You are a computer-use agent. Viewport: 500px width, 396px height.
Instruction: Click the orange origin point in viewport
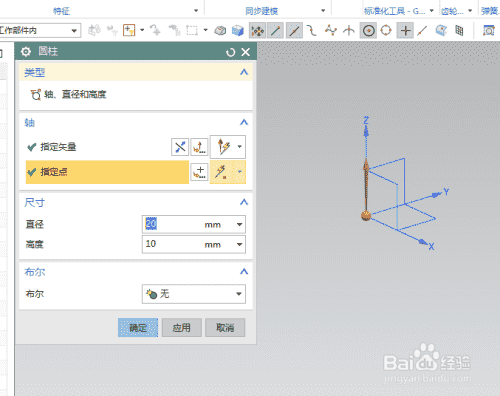click(x=366, y=216)
